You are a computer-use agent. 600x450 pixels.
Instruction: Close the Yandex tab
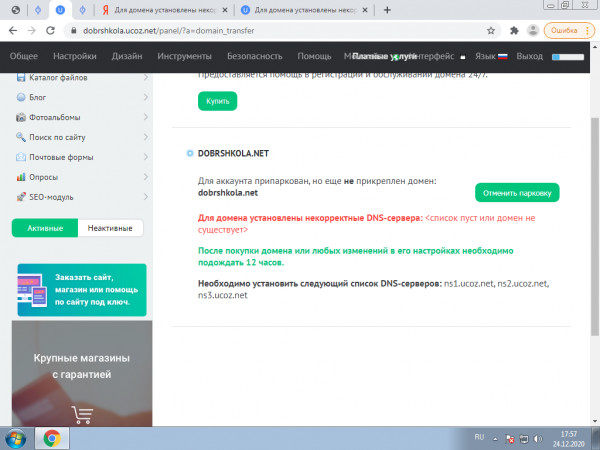coord(225,10)
